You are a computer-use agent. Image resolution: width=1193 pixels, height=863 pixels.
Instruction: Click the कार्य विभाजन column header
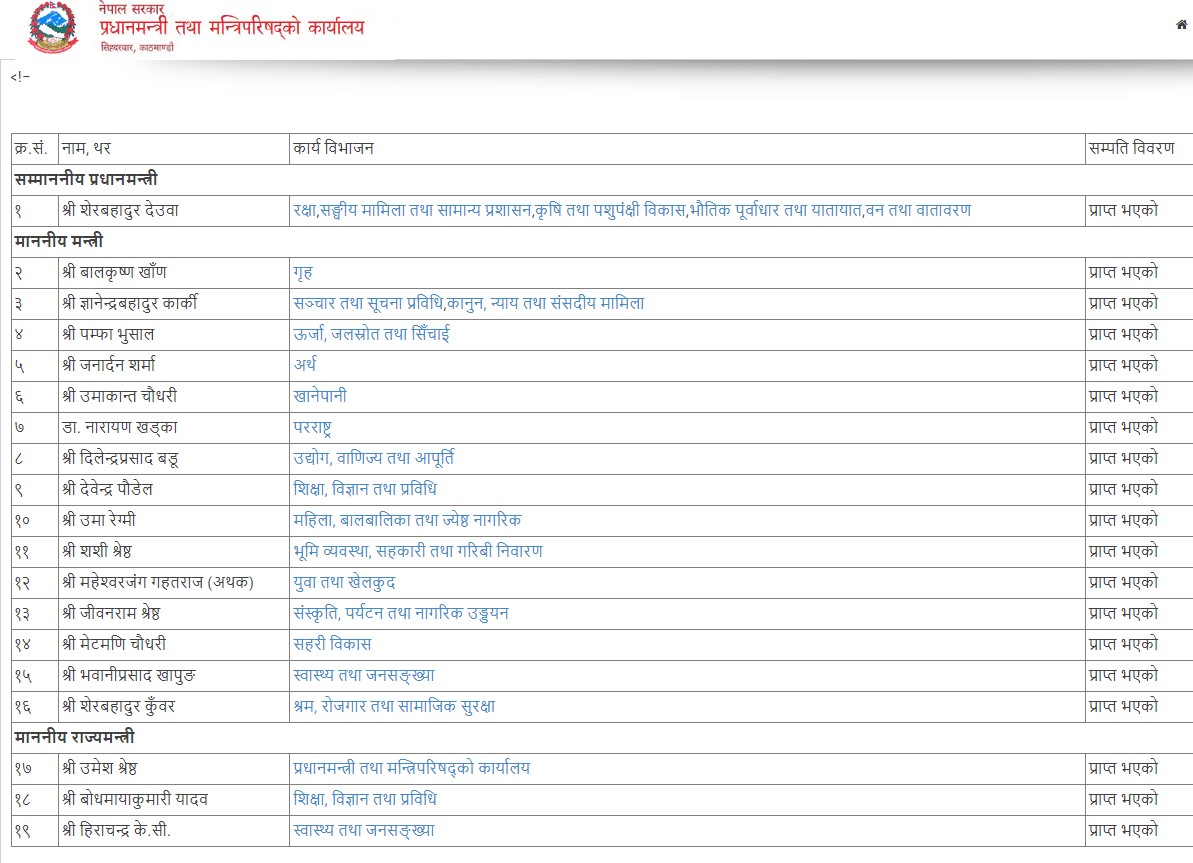pos(333,148)
